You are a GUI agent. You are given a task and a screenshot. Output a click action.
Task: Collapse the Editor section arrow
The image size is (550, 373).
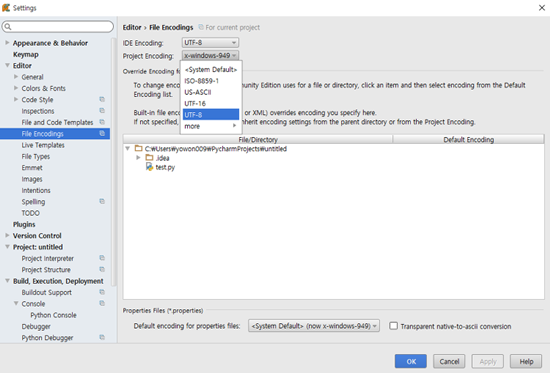[x=7, y=65]
